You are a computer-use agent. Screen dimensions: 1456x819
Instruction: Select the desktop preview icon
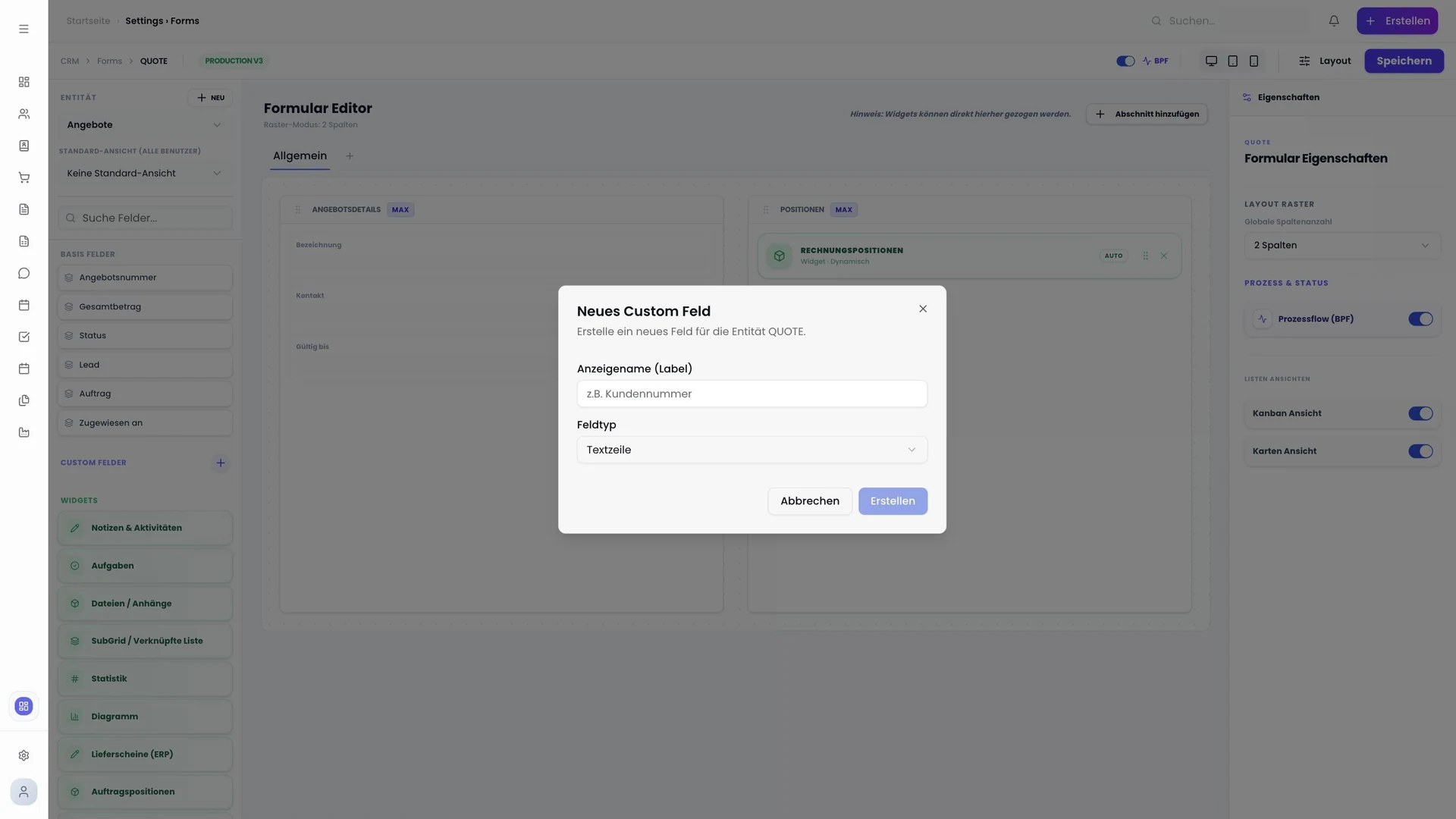click(x=1211, y=61)
